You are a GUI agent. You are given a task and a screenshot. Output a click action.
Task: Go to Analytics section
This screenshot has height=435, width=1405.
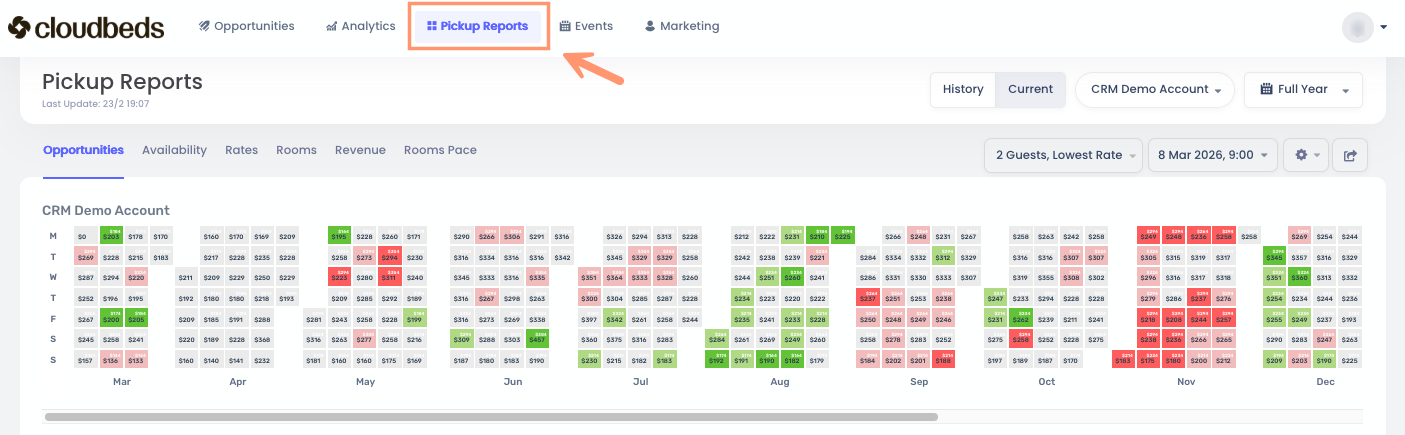click(361, 27)
